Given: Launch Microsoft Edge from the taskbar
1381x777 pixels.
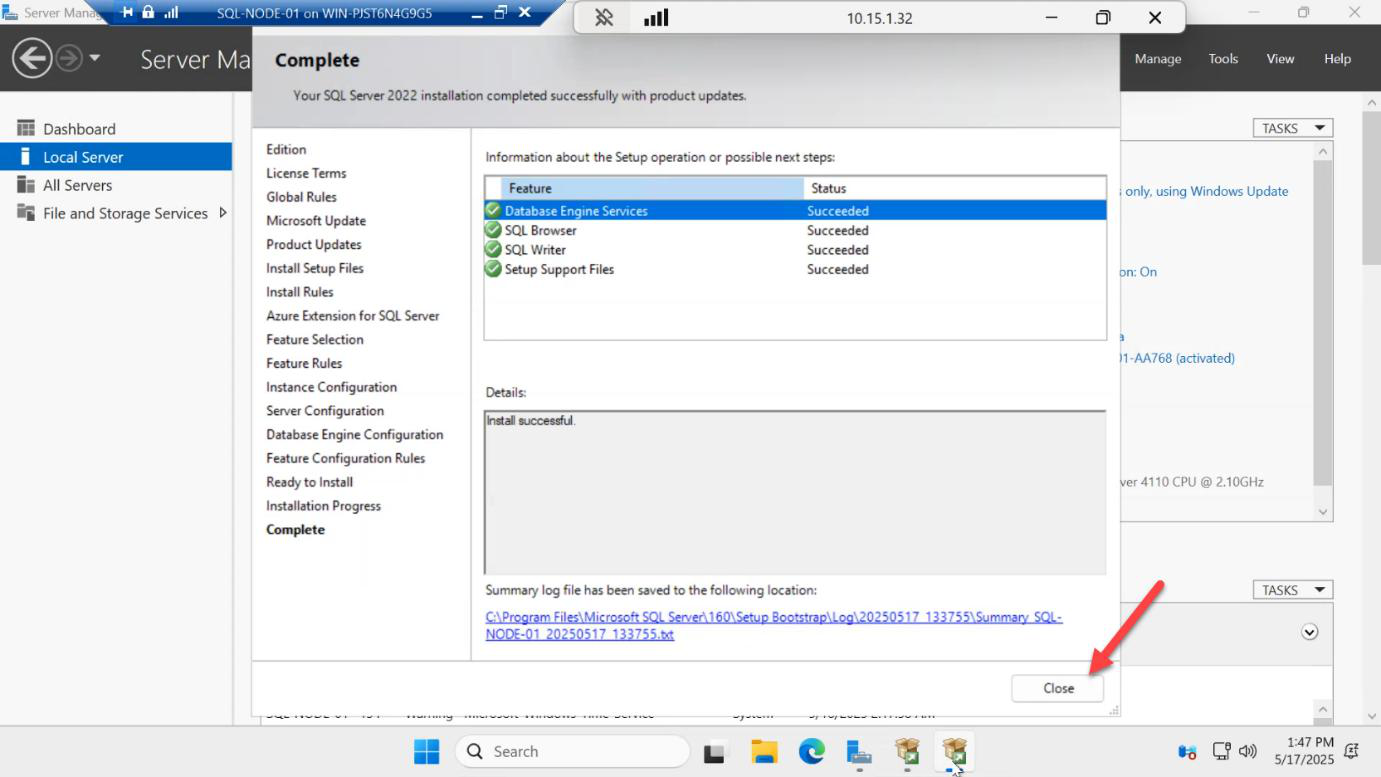Looking at the screenshot, I should (x=811, y=752).
